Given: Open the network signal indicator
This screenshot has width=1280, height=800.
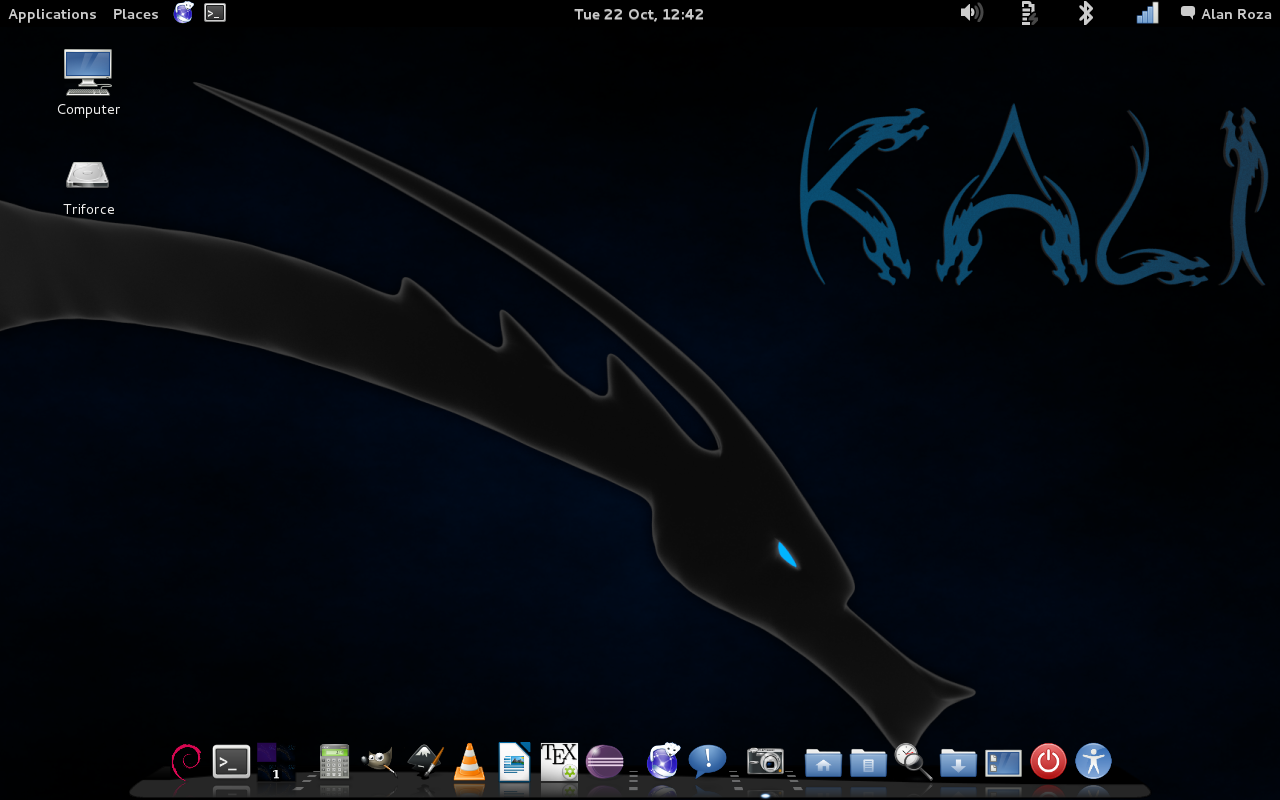Looking at the screenshot, I should click(1147, 13).
